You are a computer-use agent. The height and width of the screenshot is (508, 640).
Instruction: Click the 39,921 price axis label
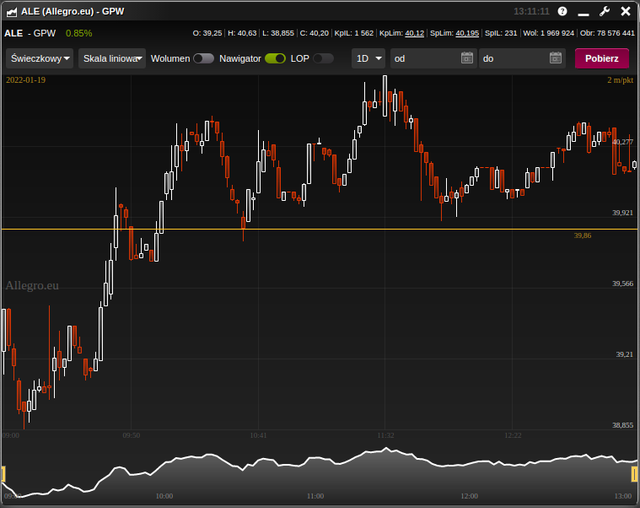[622, 213]
